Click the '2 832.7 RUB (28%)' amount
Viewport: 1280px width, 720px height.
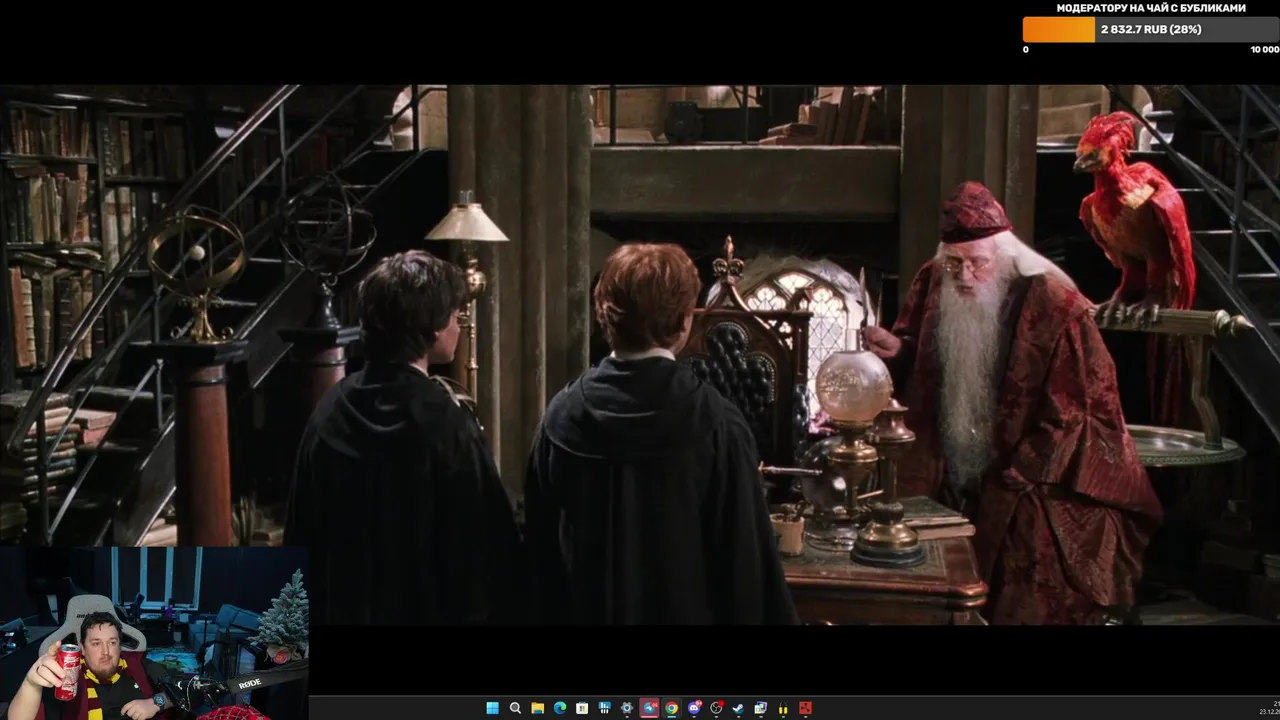pyautogui.click(x=1151, y=30)
